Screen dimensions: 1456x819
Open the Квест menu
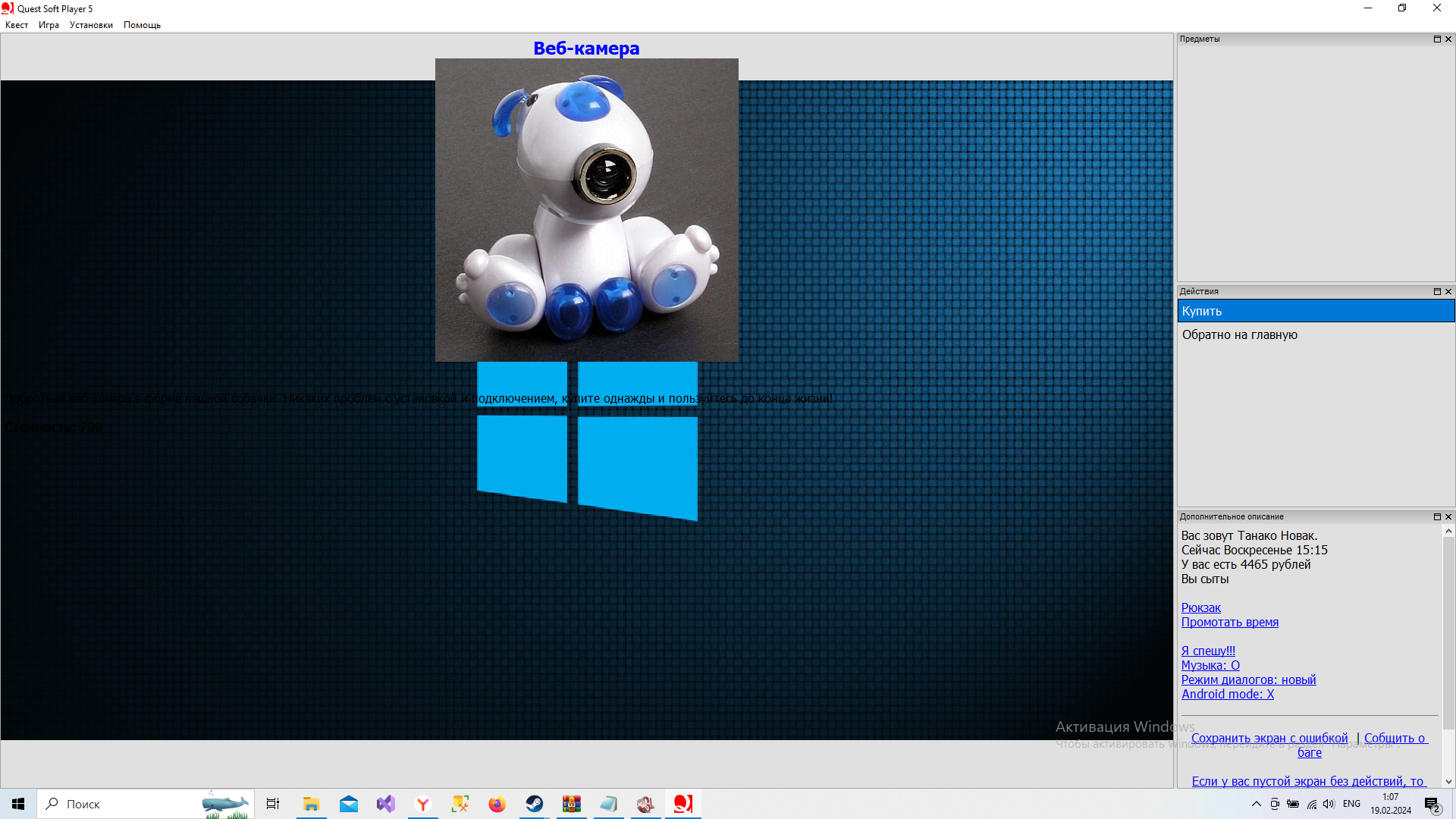click(x=17, y=25)
